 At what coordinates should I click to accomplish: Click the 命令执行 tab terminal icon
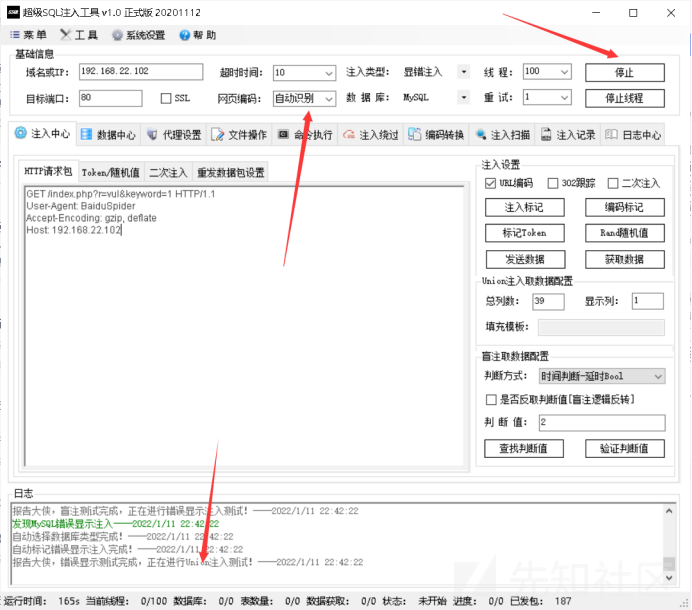click(x=283, y=134)
